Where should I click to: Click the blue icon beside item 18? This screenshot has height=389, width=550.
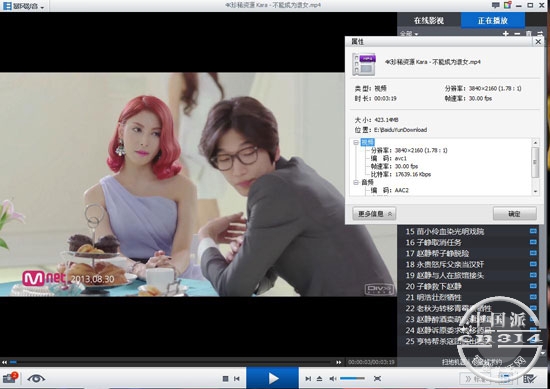[x=533, y=264]
